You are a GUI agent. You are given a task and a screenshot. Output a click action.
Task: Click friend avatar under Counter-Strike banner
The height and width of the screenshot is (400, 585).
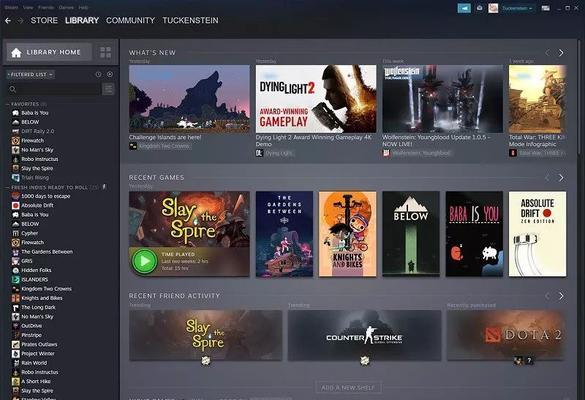[365, 361]
